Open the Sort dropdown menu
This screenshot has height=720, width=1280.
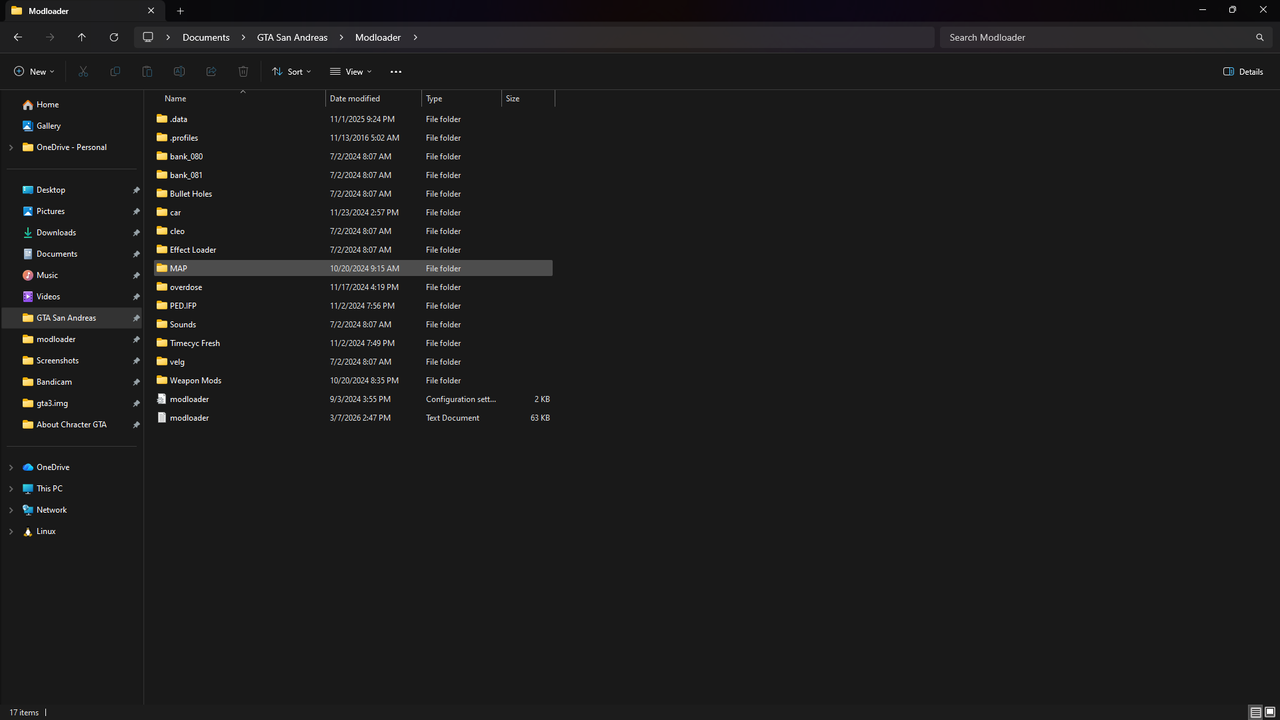coord(291,72)
